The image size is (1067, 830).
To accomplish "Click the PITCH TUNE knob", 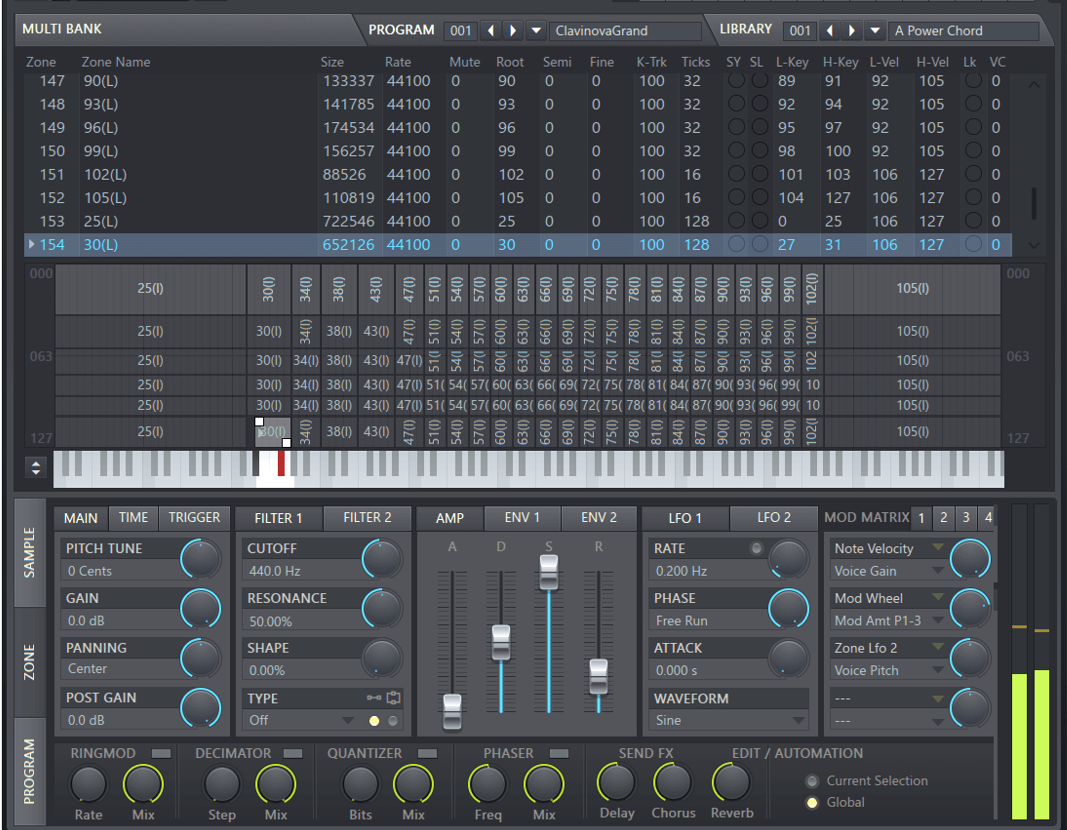I will 201,559.
